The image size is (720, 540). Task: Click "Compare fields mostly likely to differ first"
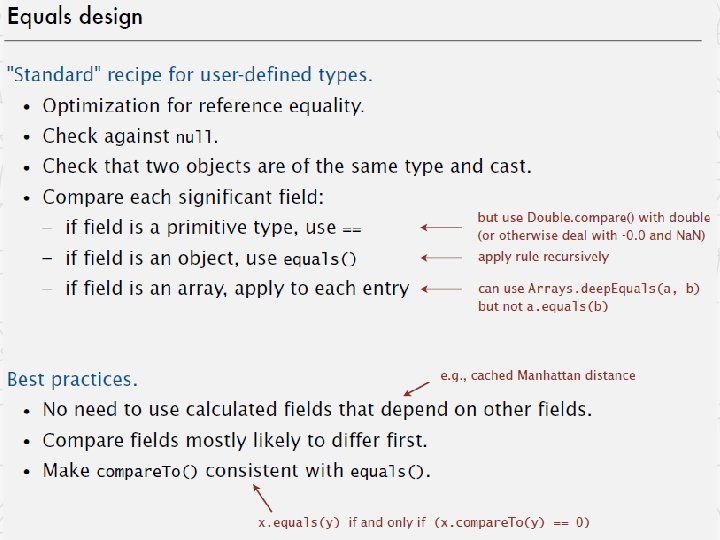(x=235, y=440)
